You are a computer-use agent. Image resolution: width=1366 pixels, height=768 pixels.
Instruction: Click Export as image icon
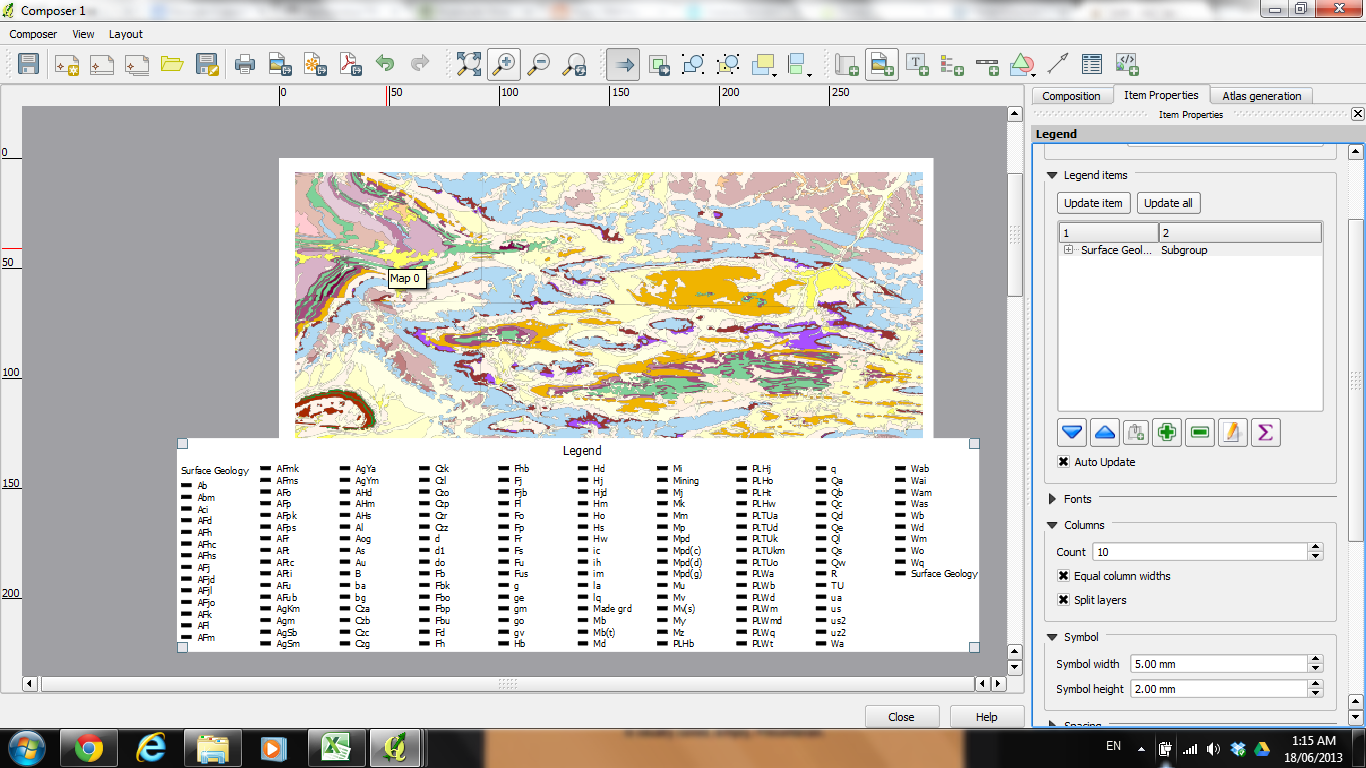click(x=280, y=65)
